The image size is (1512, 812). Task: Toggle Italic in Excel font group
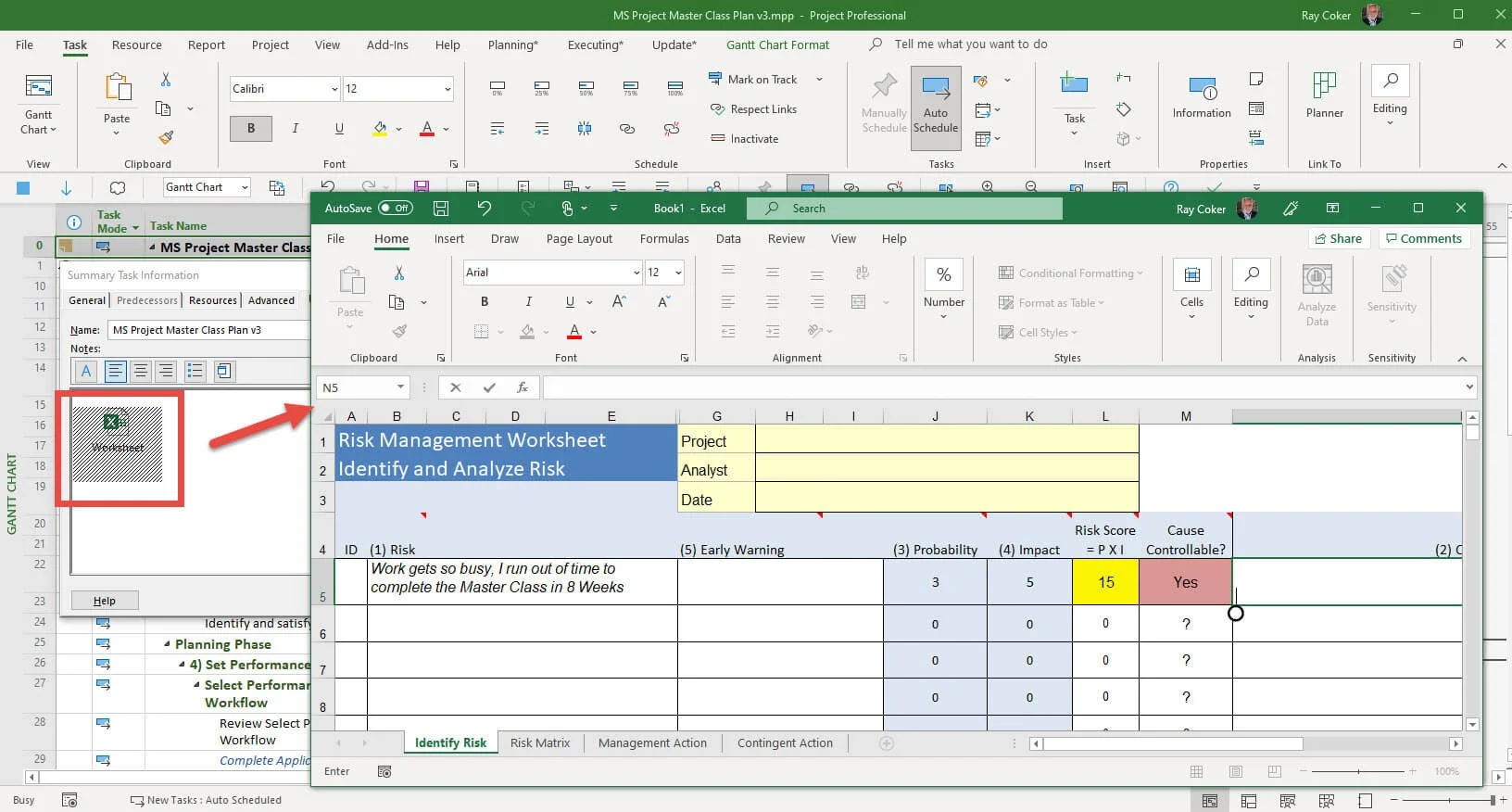(528, 301)
